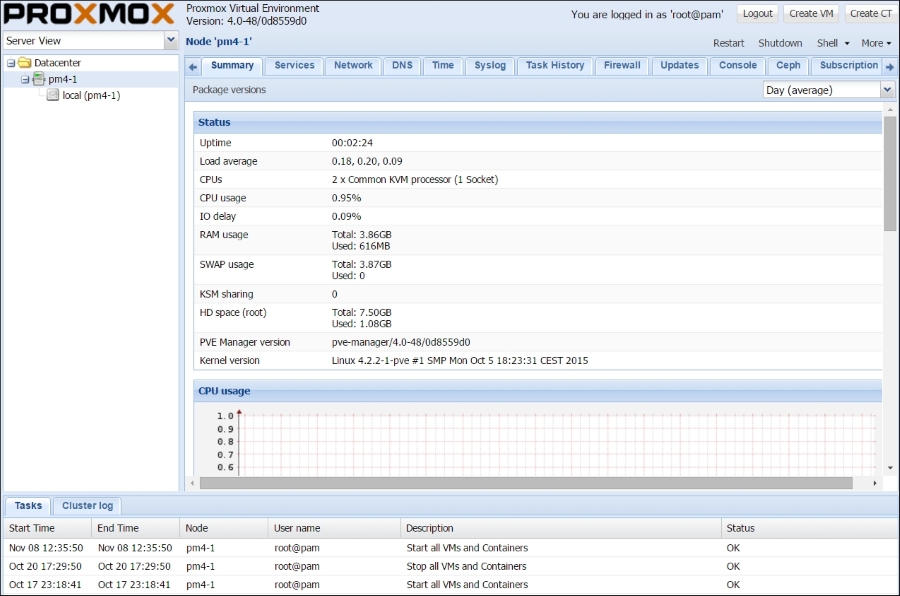Click the CPU usage value 0.95%
The height and width of the screenshot is (596, 900).
click(346, 198)
